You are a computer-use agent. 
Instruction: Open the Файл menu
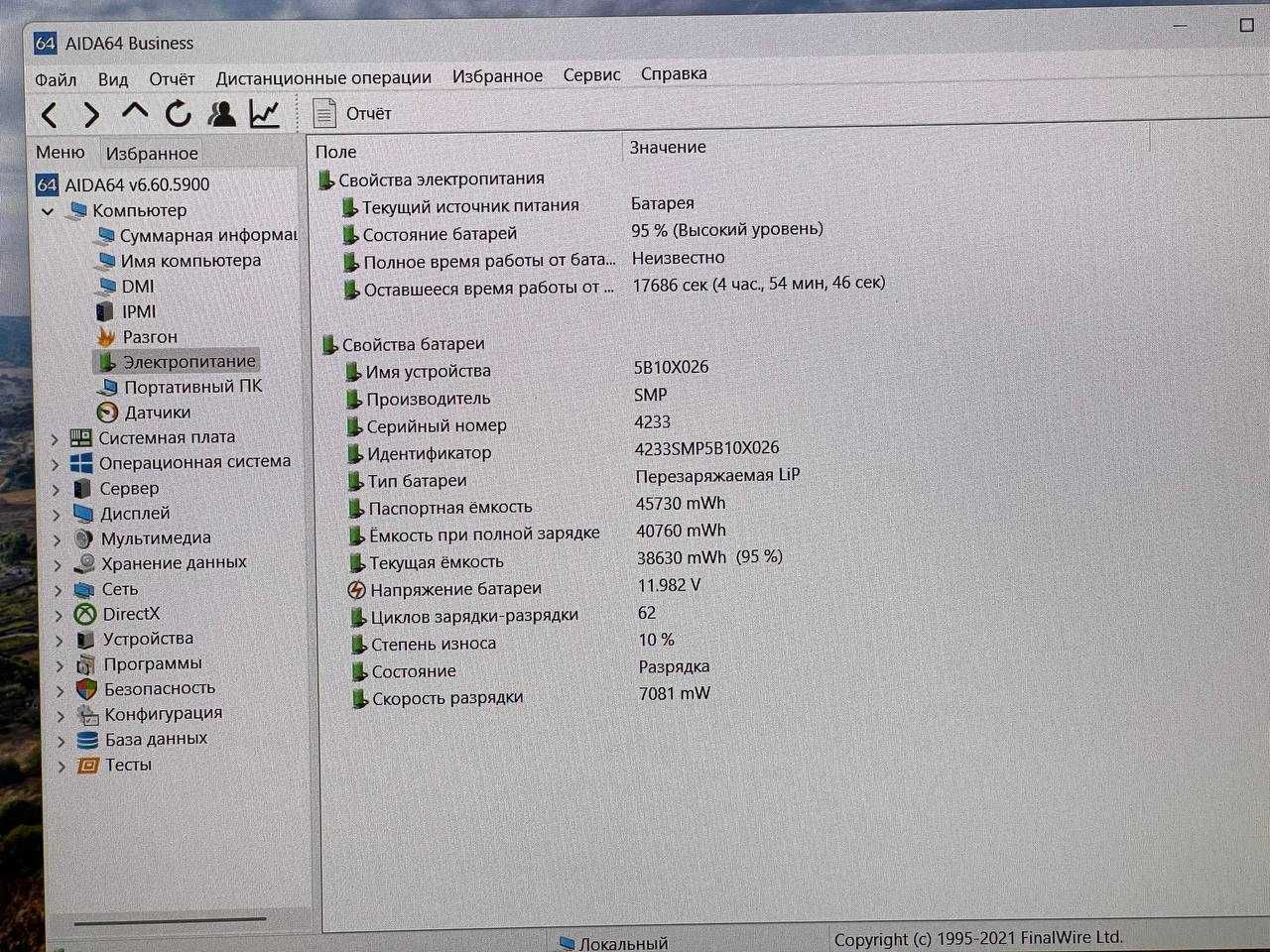pyautogui.click(x=56, y=79)
